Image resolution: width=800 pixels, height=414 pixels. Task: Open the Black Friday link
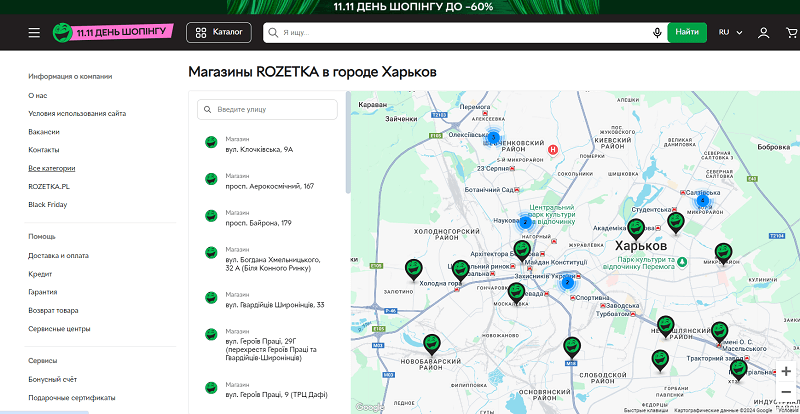(x=47, y=205)
